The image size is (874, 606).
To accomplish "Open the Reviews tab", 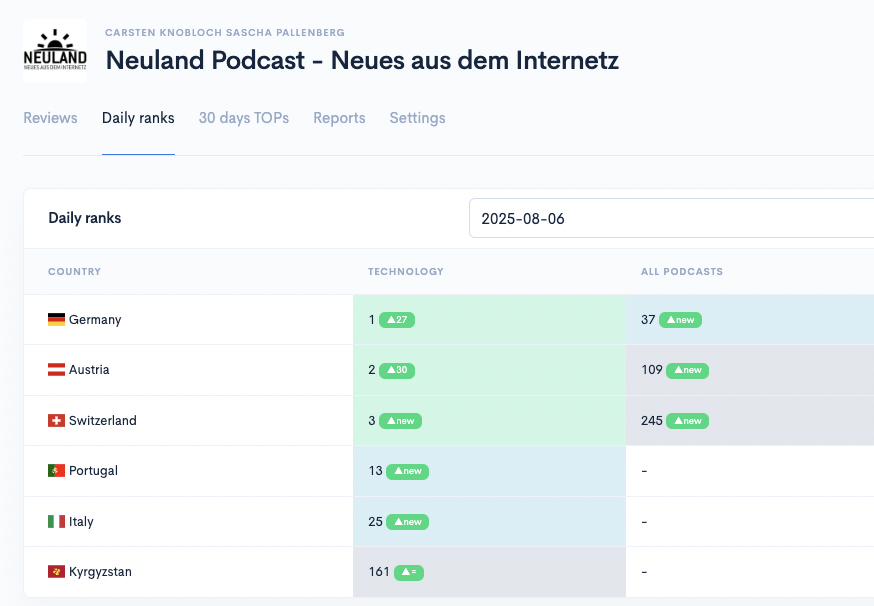I will point(50,118).
